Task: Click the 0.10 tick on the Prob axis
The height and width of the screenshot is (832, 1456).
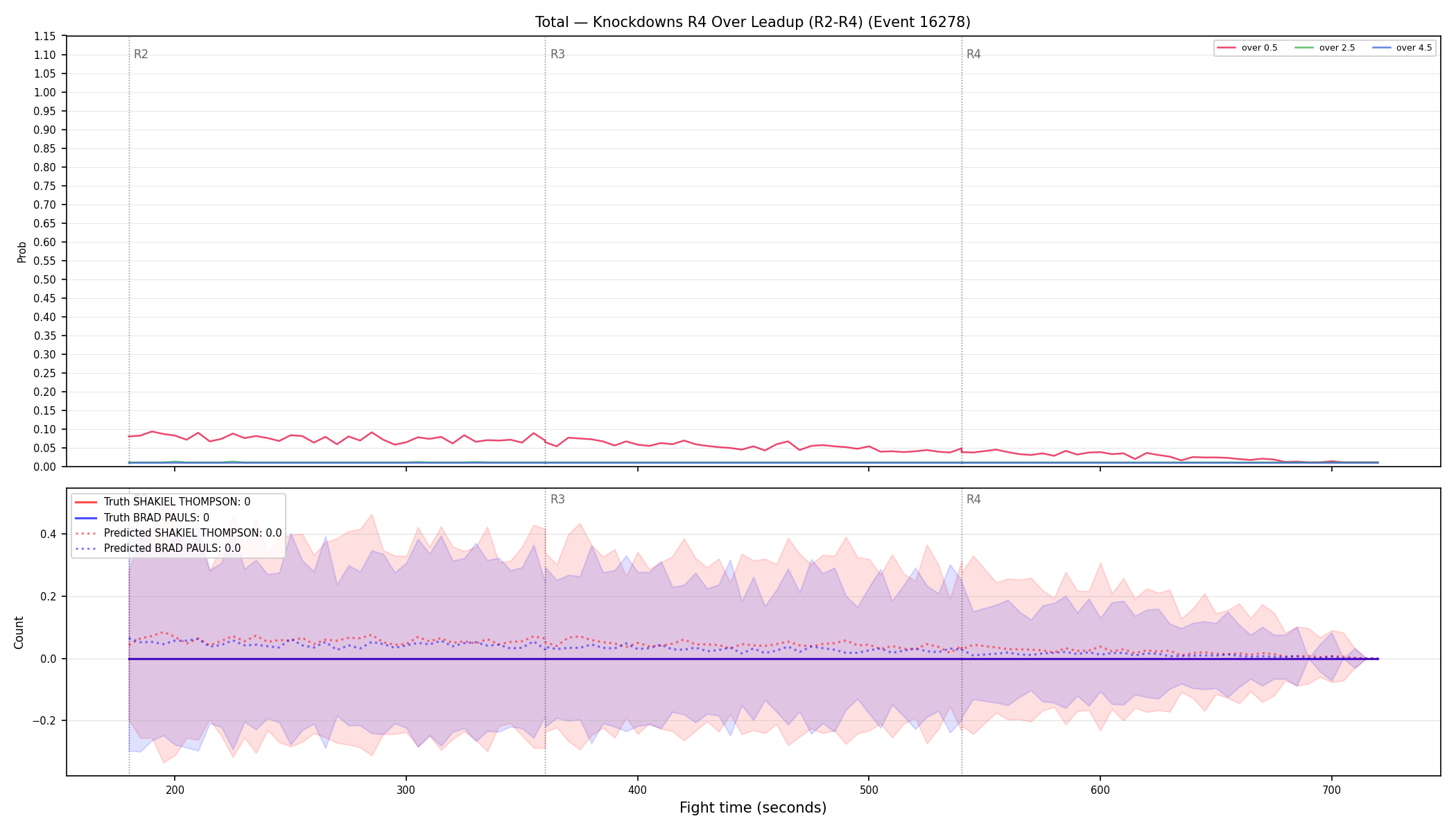Action: (x=45, y=429)
